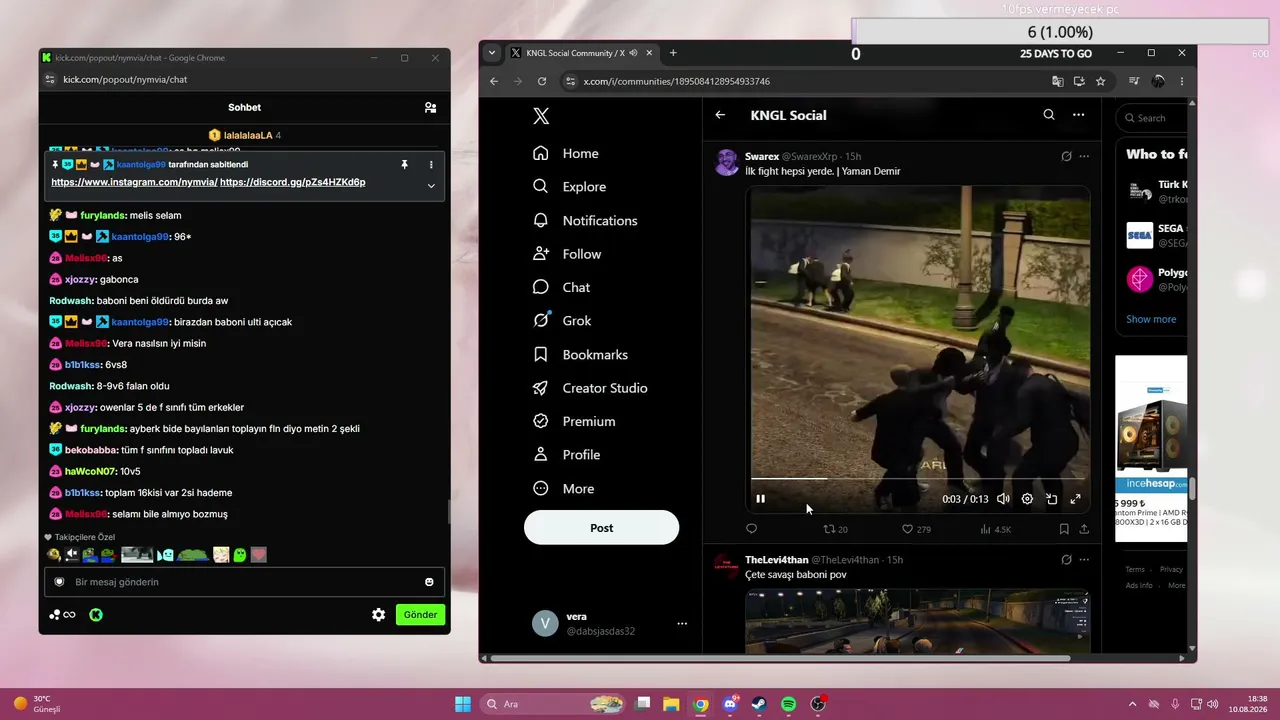Go back using the KNGL Social arrow

click(x=720, y=115)
